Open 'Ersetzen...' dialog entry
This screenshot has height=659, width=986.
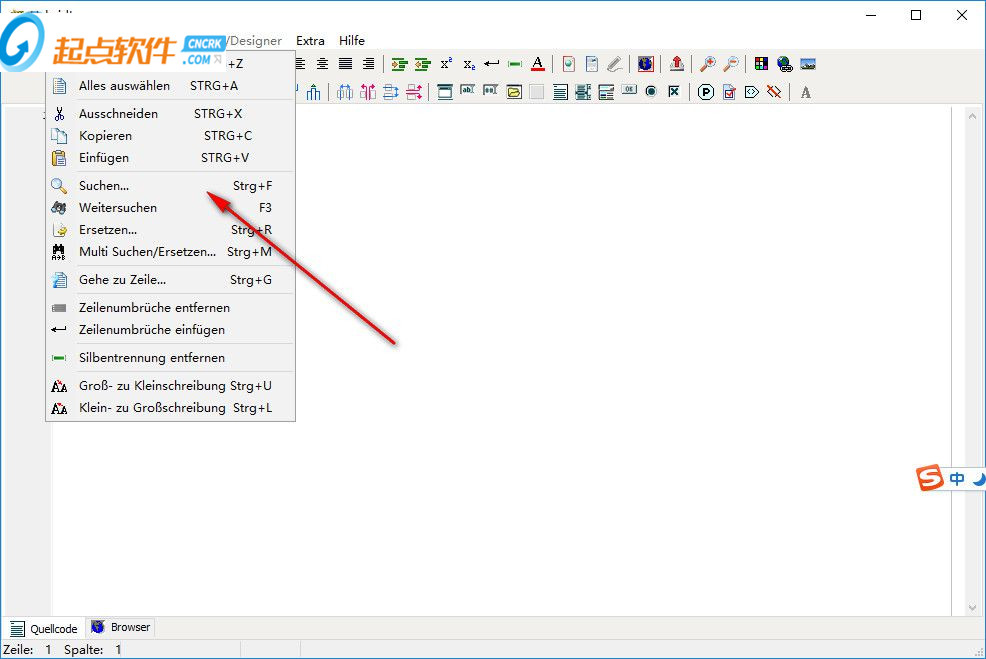(x=170, y=230)
